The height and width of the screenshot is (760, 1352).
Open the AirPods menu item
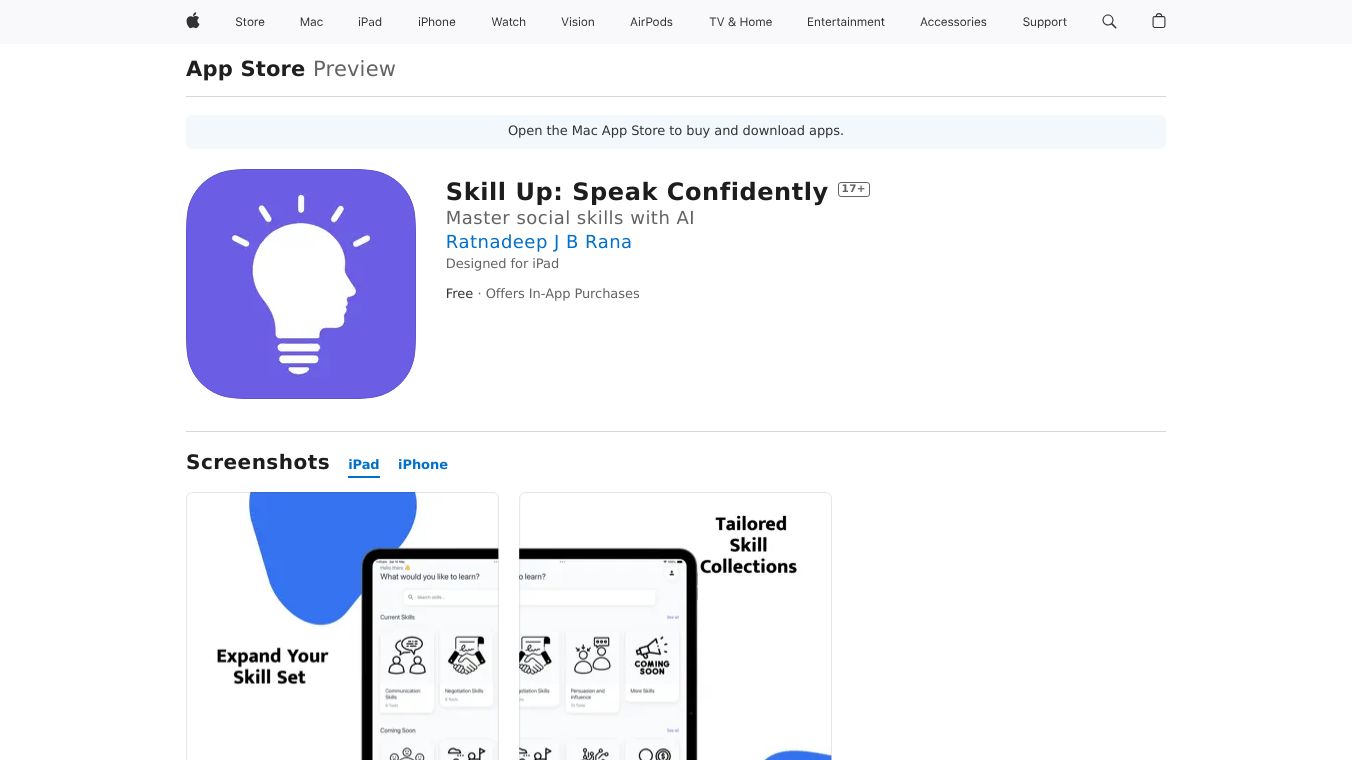click(x=652, y=22)
